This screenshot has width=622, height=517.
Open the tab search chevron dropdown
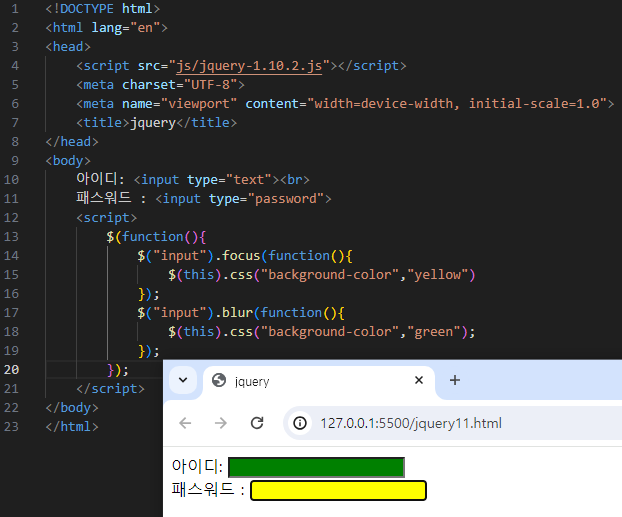(183, 380)
